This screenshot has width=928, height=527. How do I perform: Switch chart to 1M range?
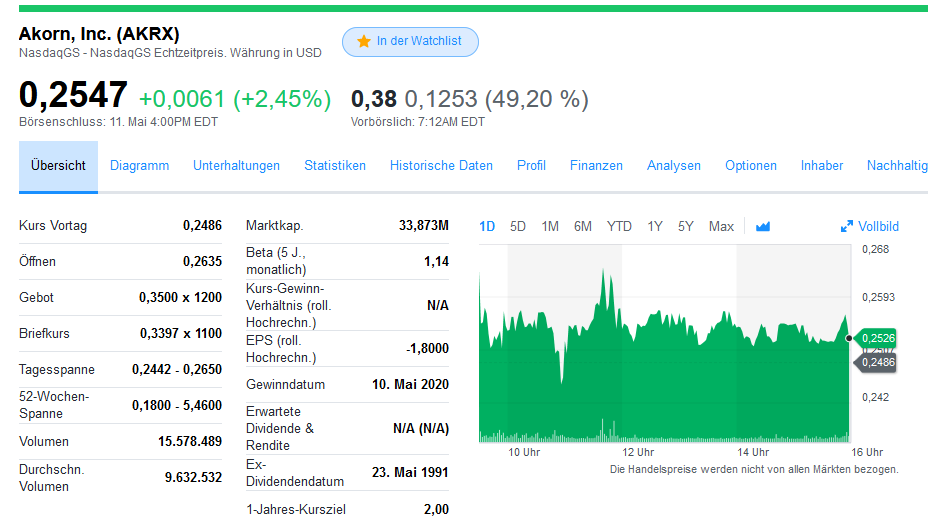coord(550,227)
